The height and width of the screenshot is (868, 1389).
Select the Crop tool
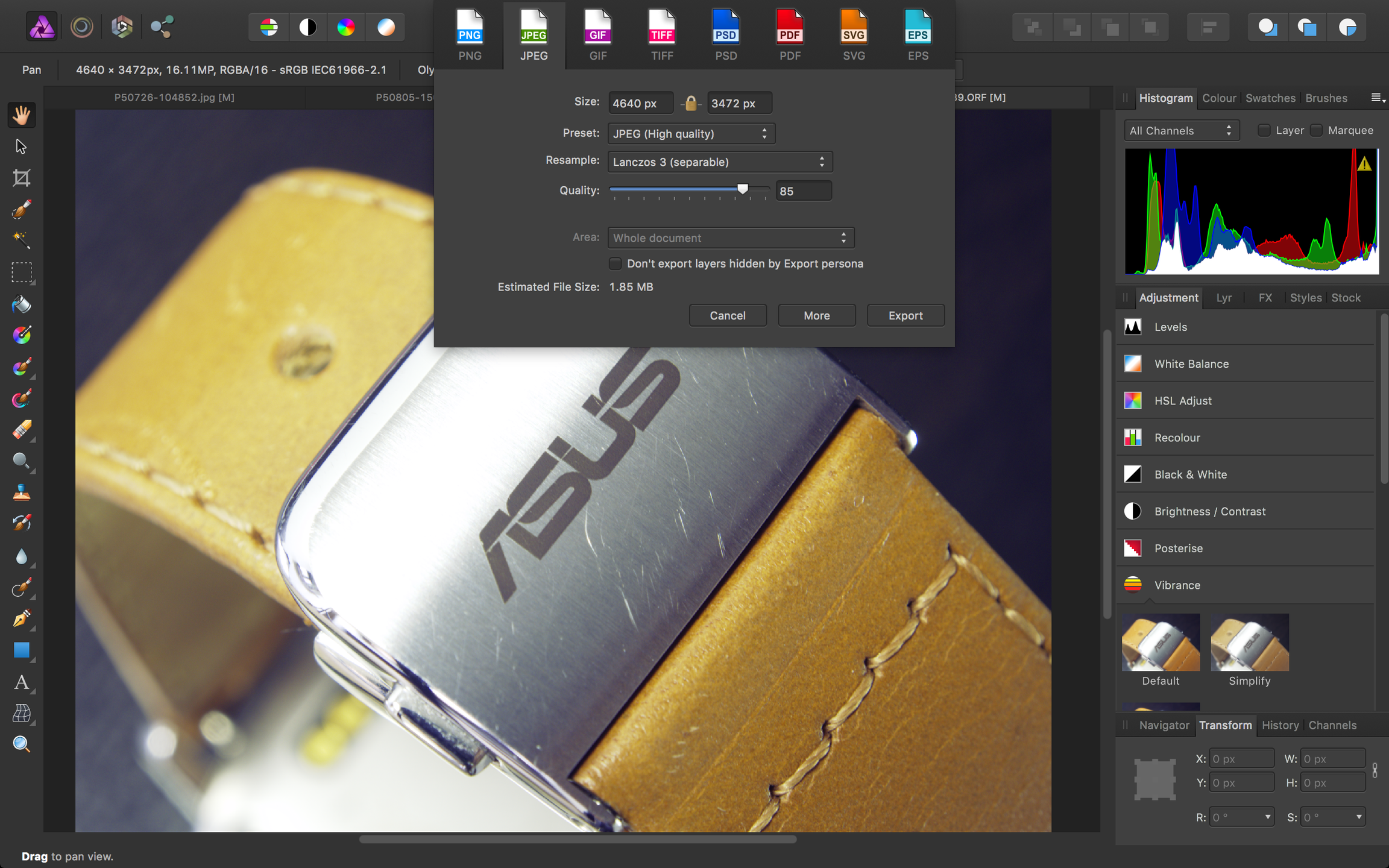[22, 178]
